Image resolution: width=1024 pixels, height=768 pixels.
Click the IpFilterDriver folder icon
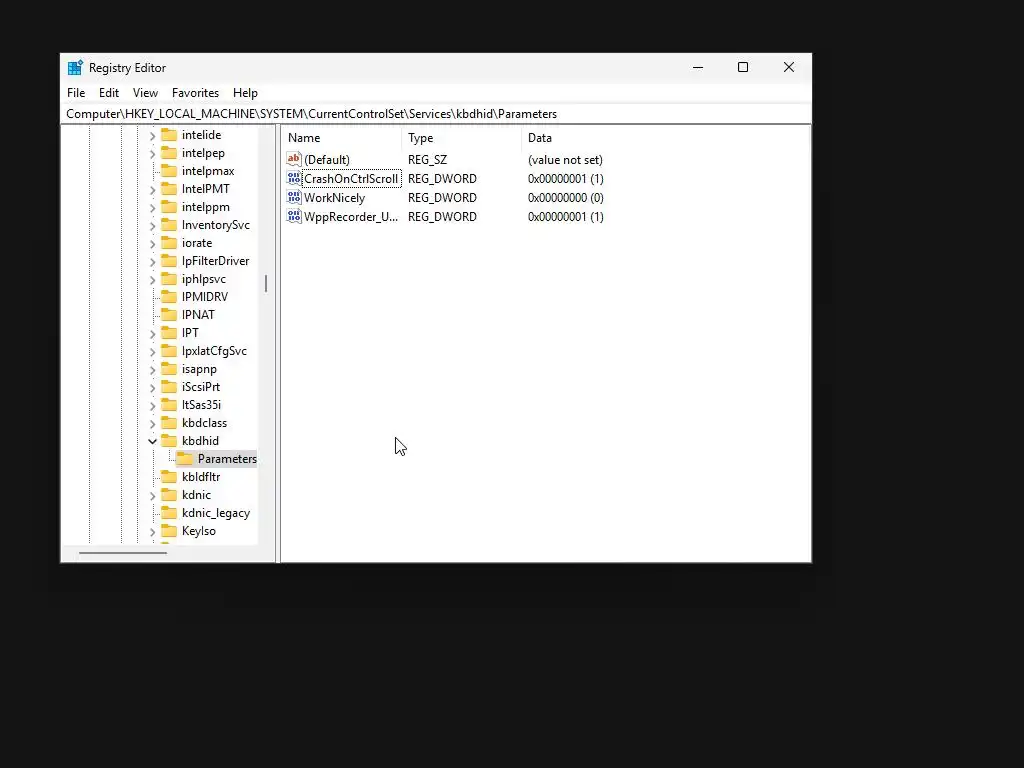point(169,261)
